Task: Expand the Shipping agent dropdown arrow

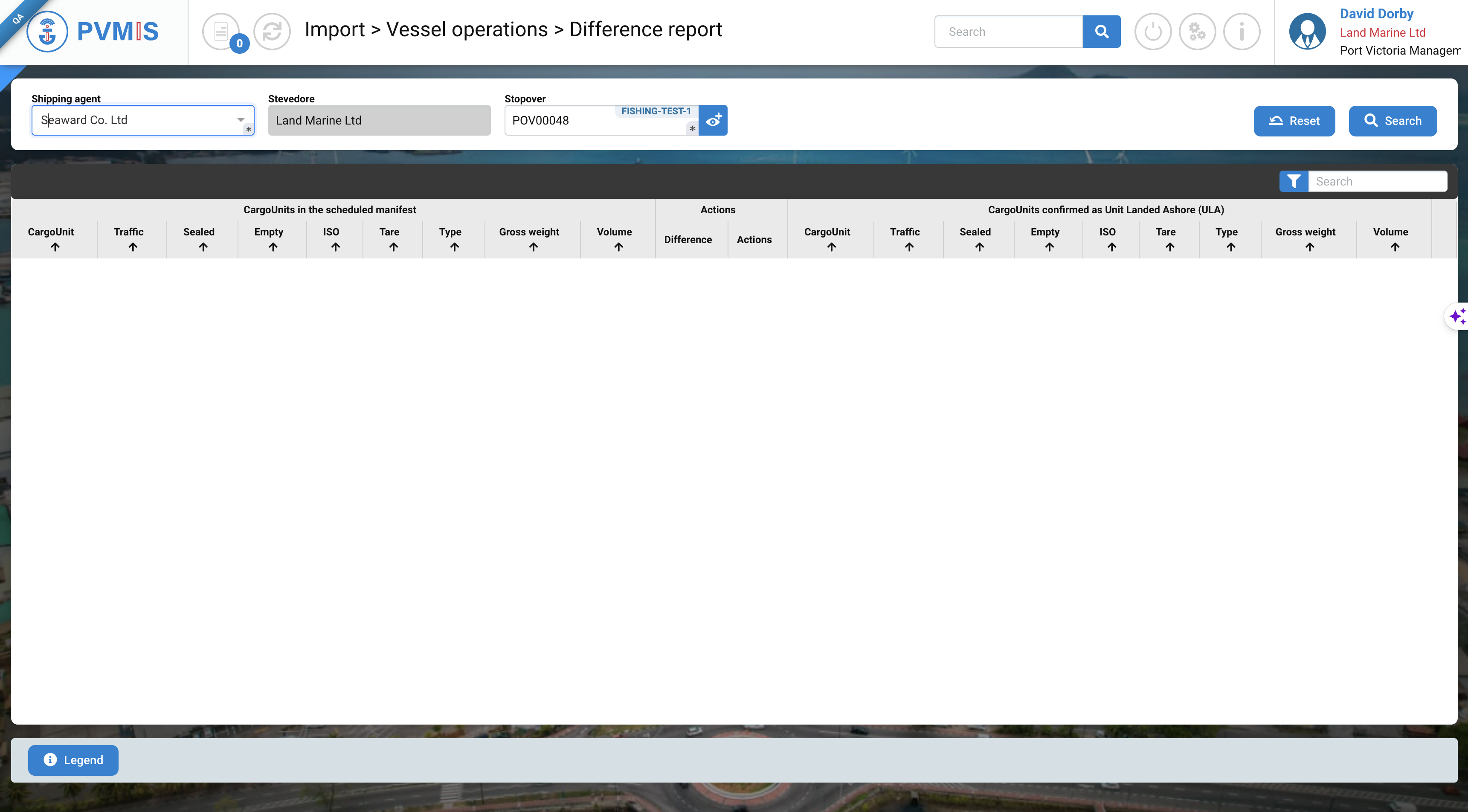Action: [x=241, y=120]
